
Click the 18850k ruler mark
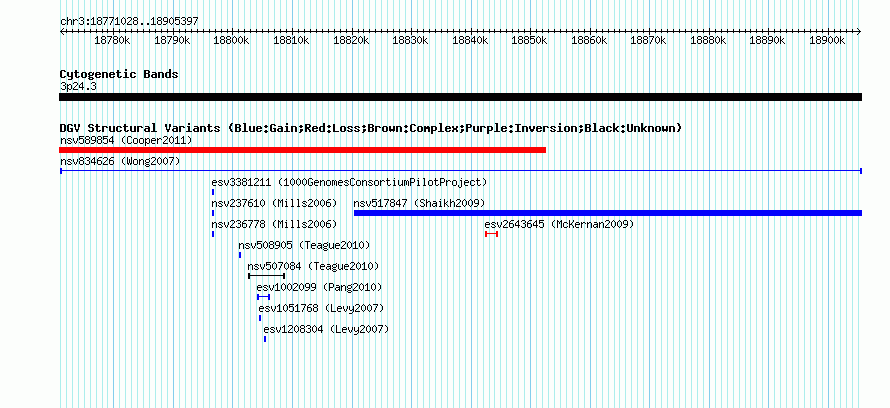click(x=529, y=41)
